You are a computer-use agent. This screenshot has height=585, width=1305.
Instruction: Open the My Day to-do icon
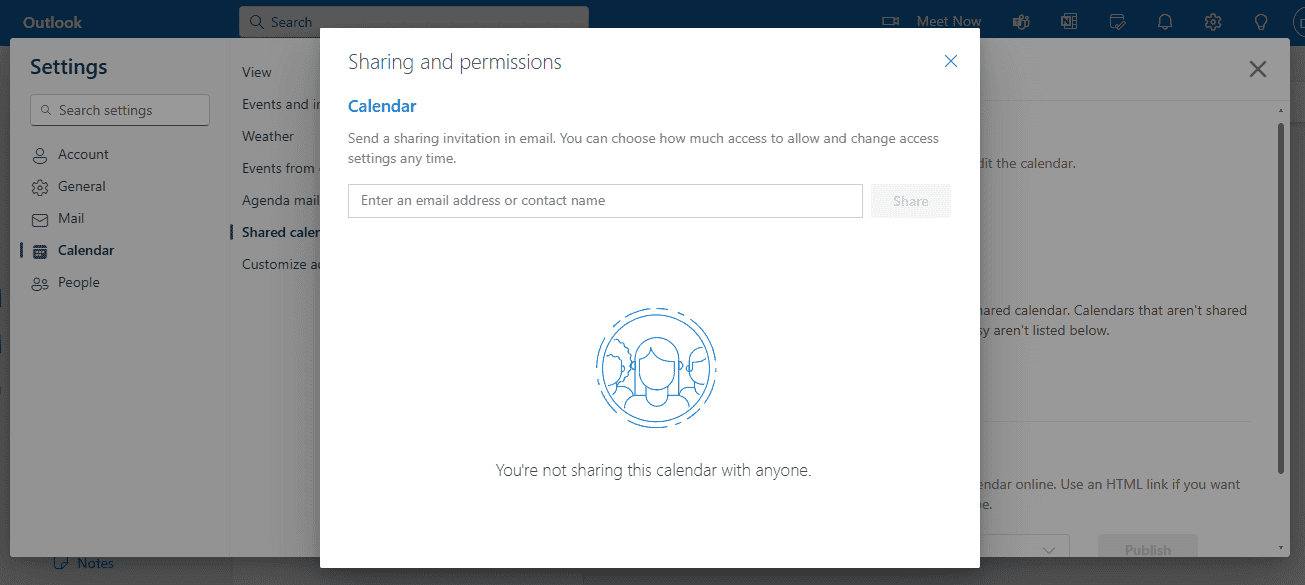1117,21
